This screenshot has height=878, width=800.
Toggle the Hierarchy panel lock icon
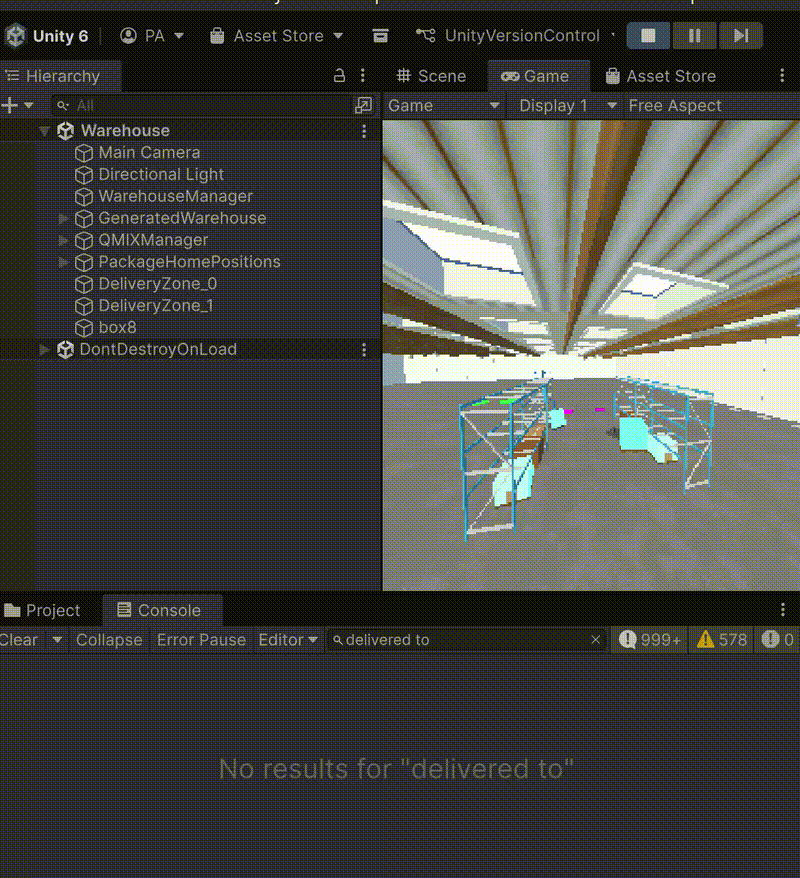(339, 76)
